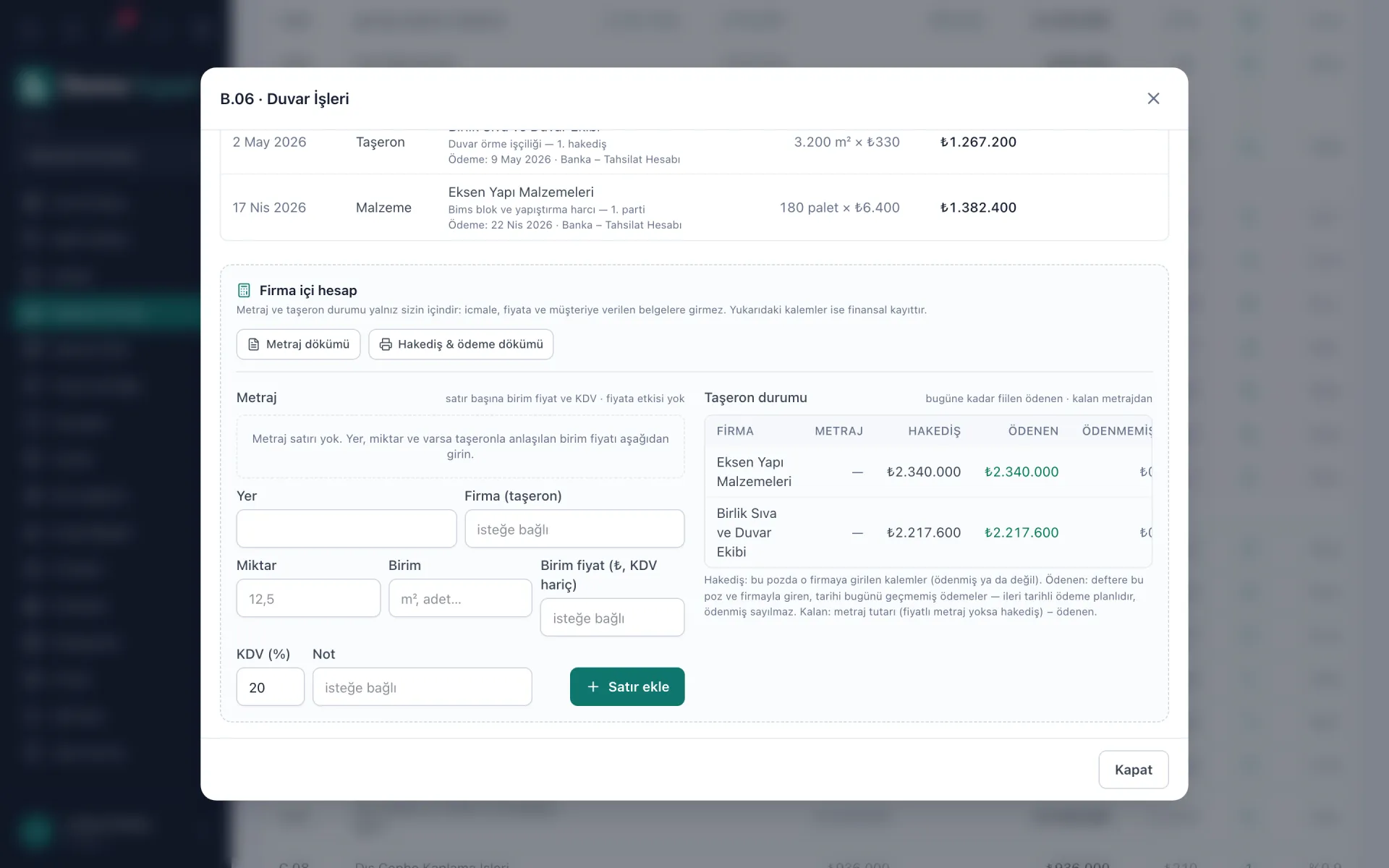The height and width of the screenshot is (868, 1389).
Task: Open the Metraj dökümü report
Action: click(x=298, y=344)
